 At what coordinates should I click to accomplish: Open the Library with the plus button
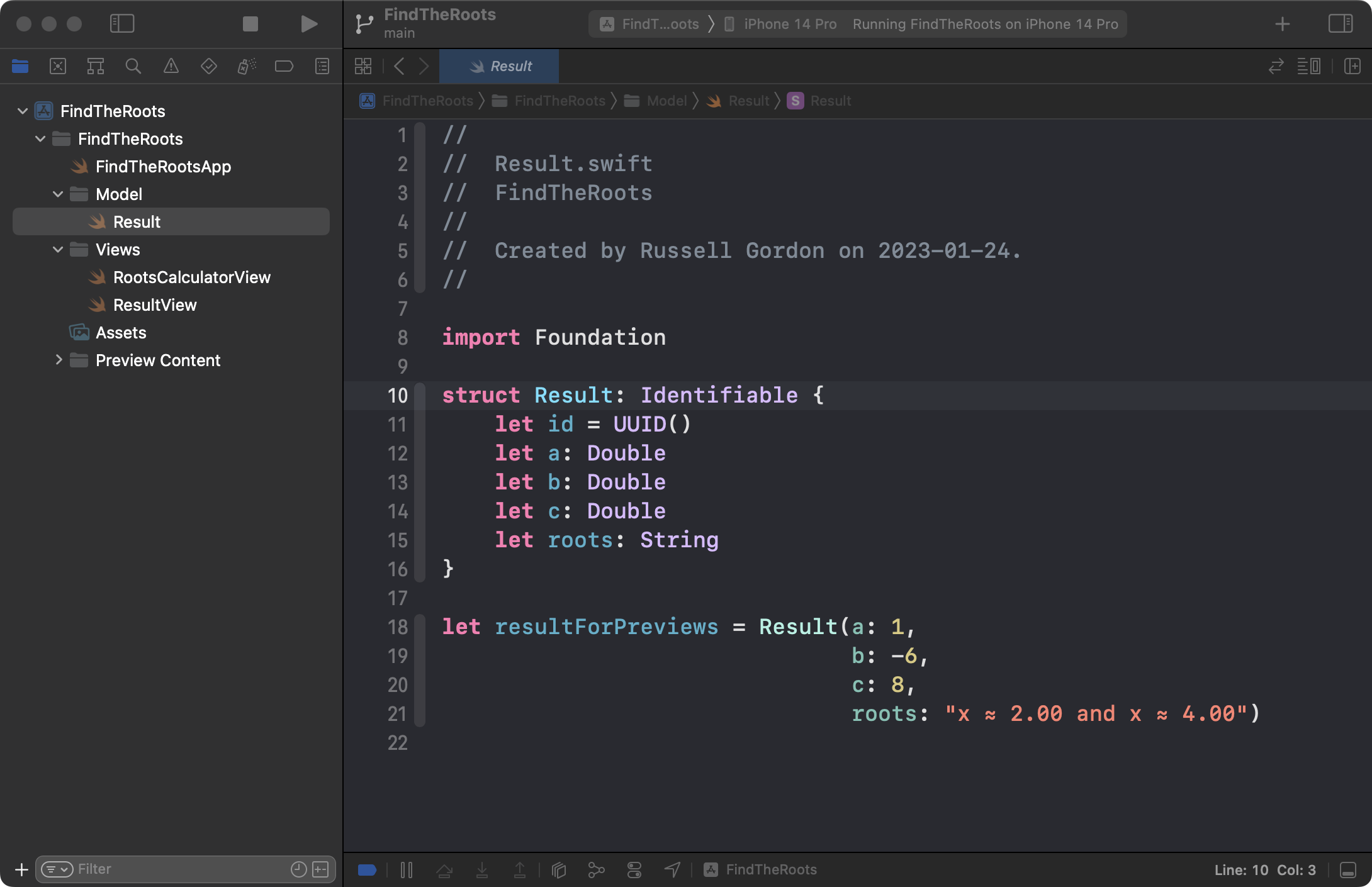point(1281,24)
